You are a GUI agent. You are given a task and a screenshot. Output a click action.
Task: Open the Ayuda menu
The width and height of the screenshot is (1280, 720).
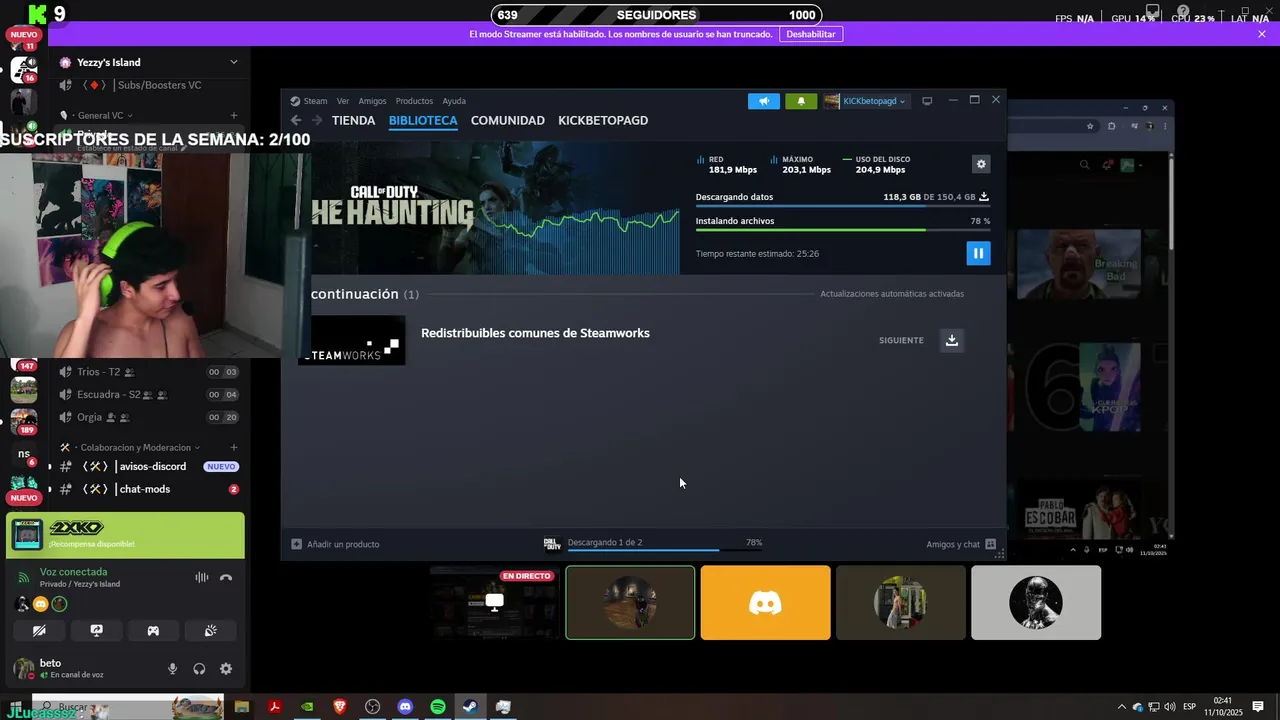[454, 101]
